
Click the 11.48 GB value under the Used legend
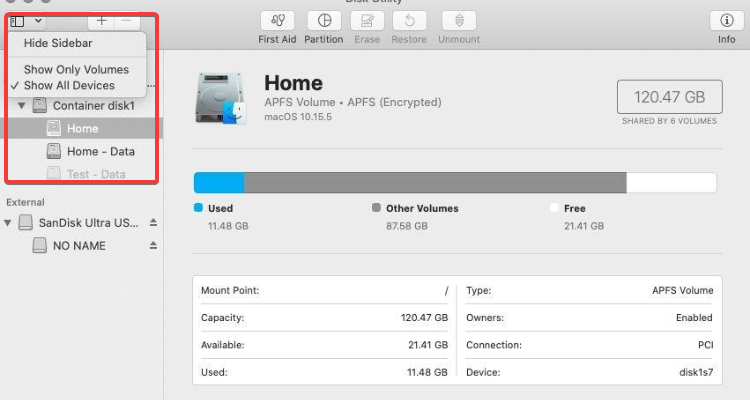[x=228, y=226]
